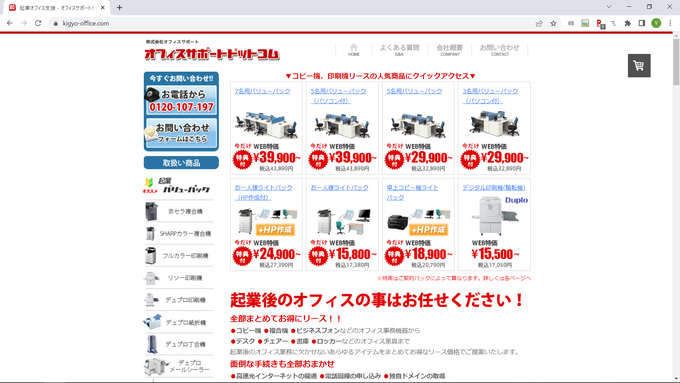Open the よくある質問 Q&A menu item
Image resolution: width=680 pixels, height=383 pixels.
click(399, 50)
